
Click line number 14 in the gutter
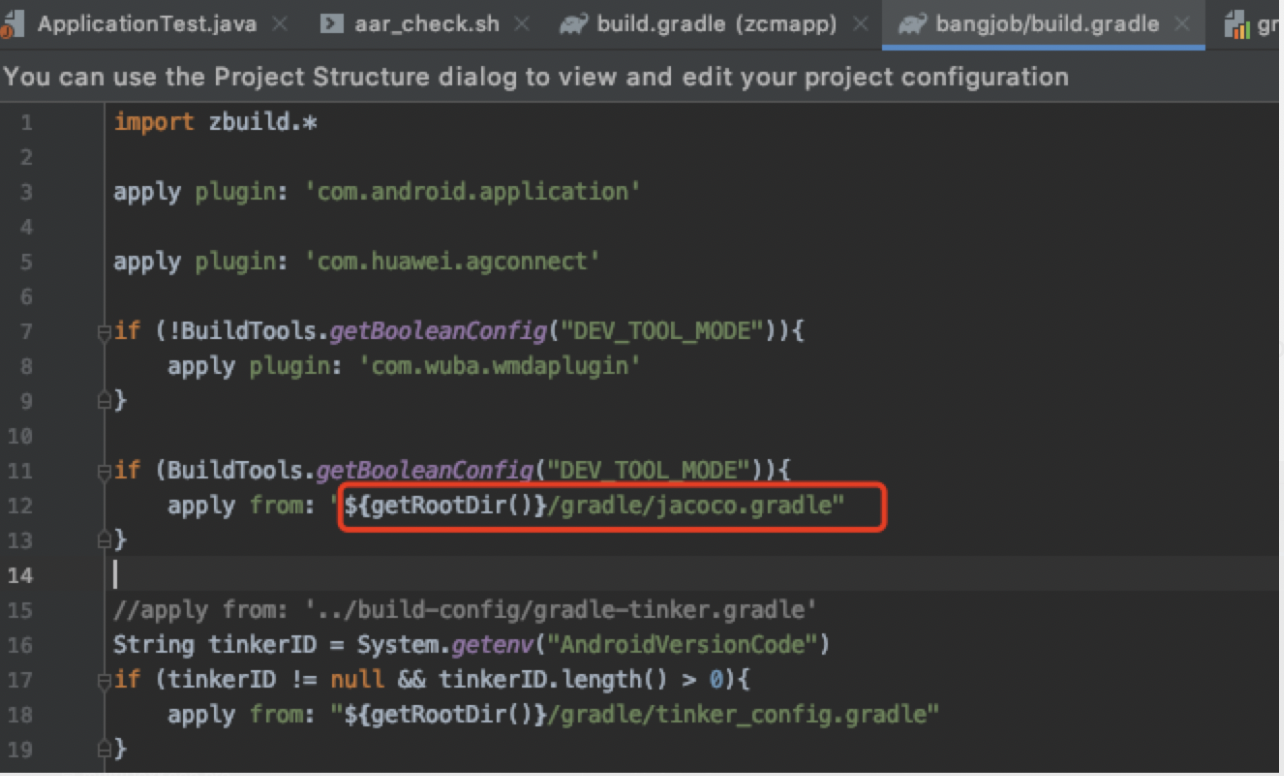pyautogui.click(x=22, y=575)
